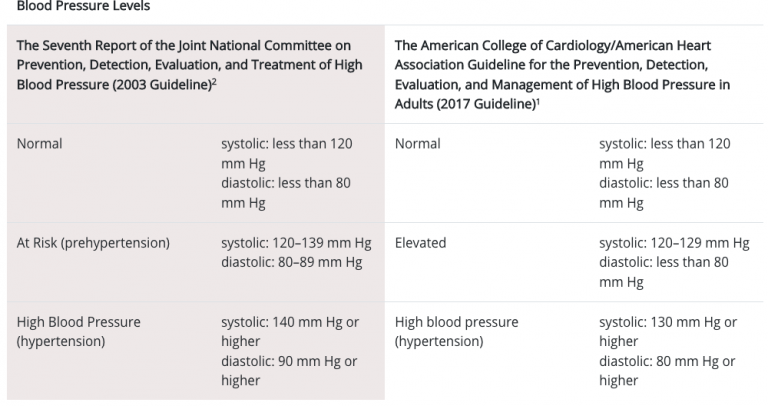768x406 pixels.
Task: Click diastolic 80 mm Hg or higher text
Action: 667,371
